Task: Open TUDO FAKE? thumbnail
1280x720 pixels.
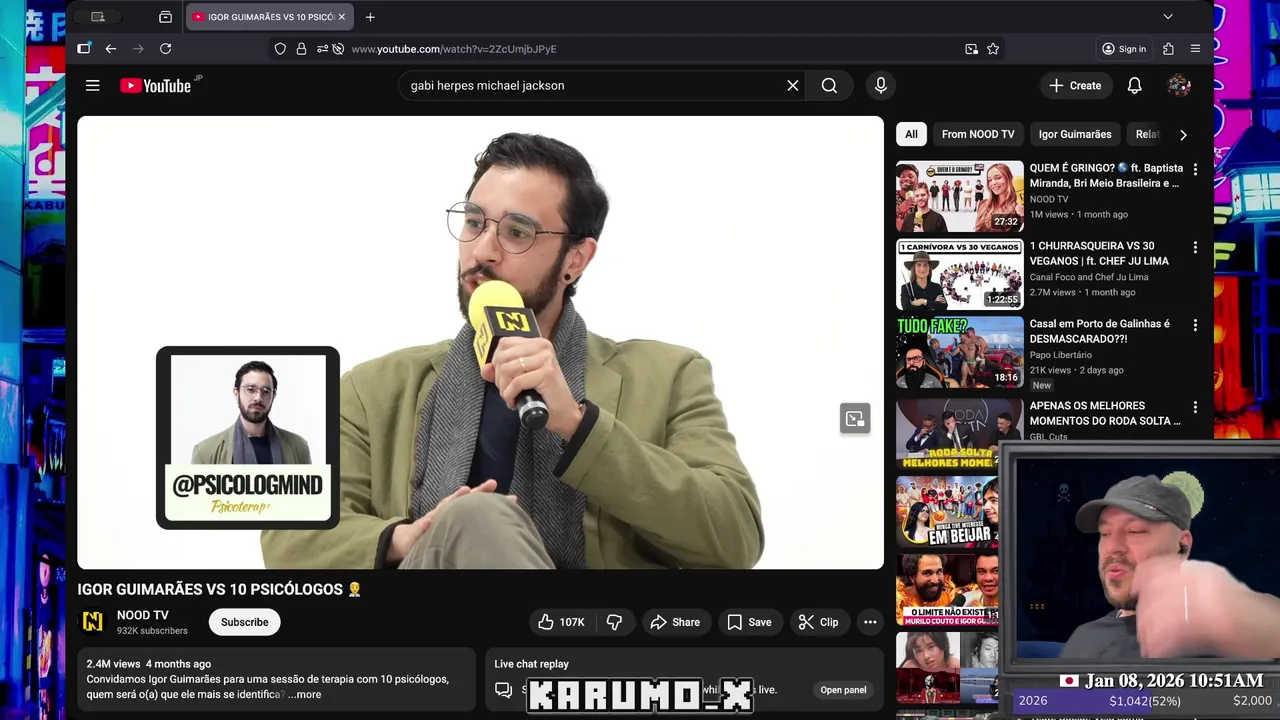Action: coord(960,353)
